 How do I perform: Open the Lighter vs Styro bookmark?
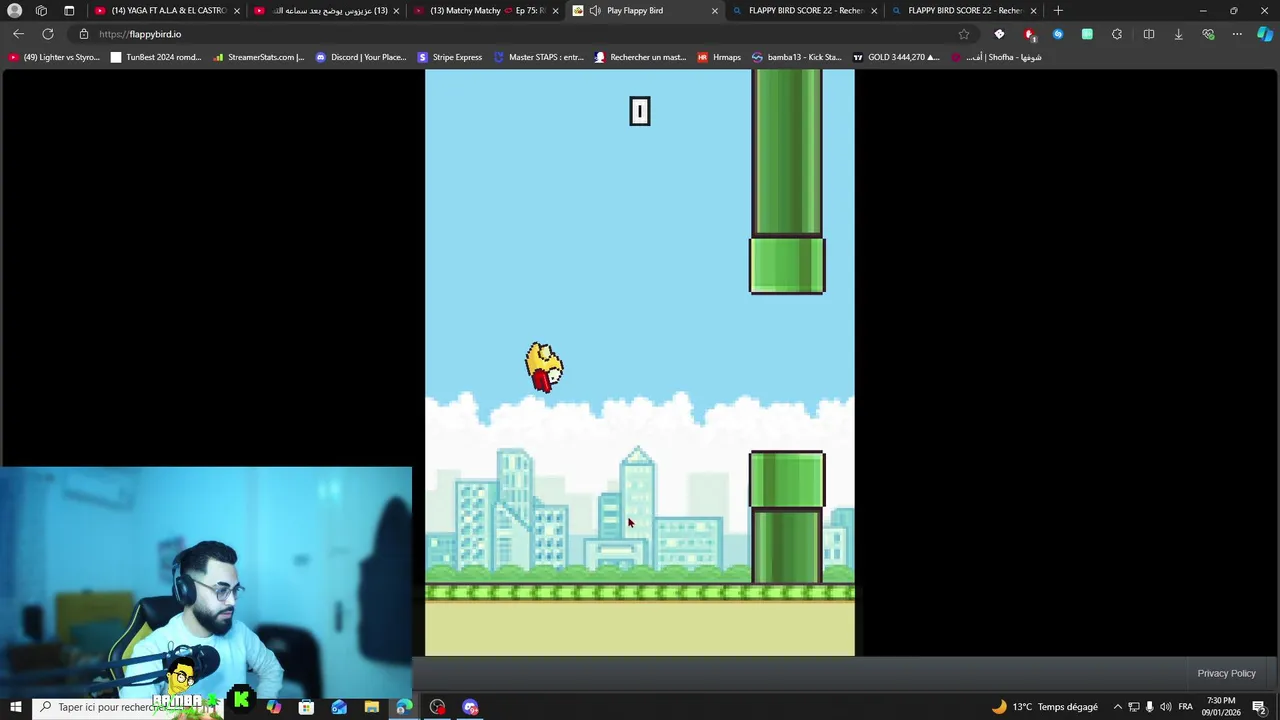click(x=54, y=57)
